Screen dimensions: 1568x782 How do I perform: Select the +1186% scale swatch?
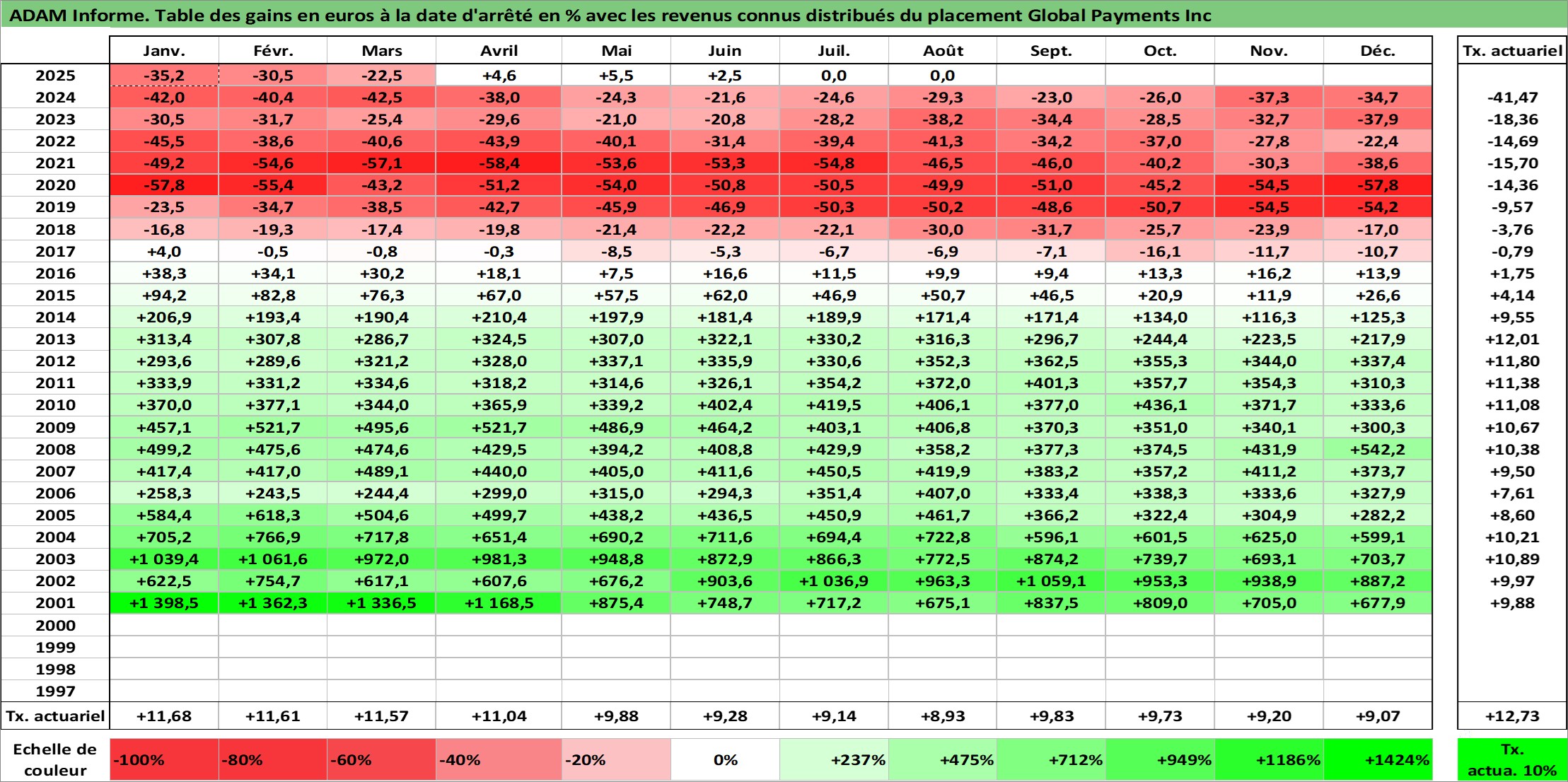(x=1269, y=760)
